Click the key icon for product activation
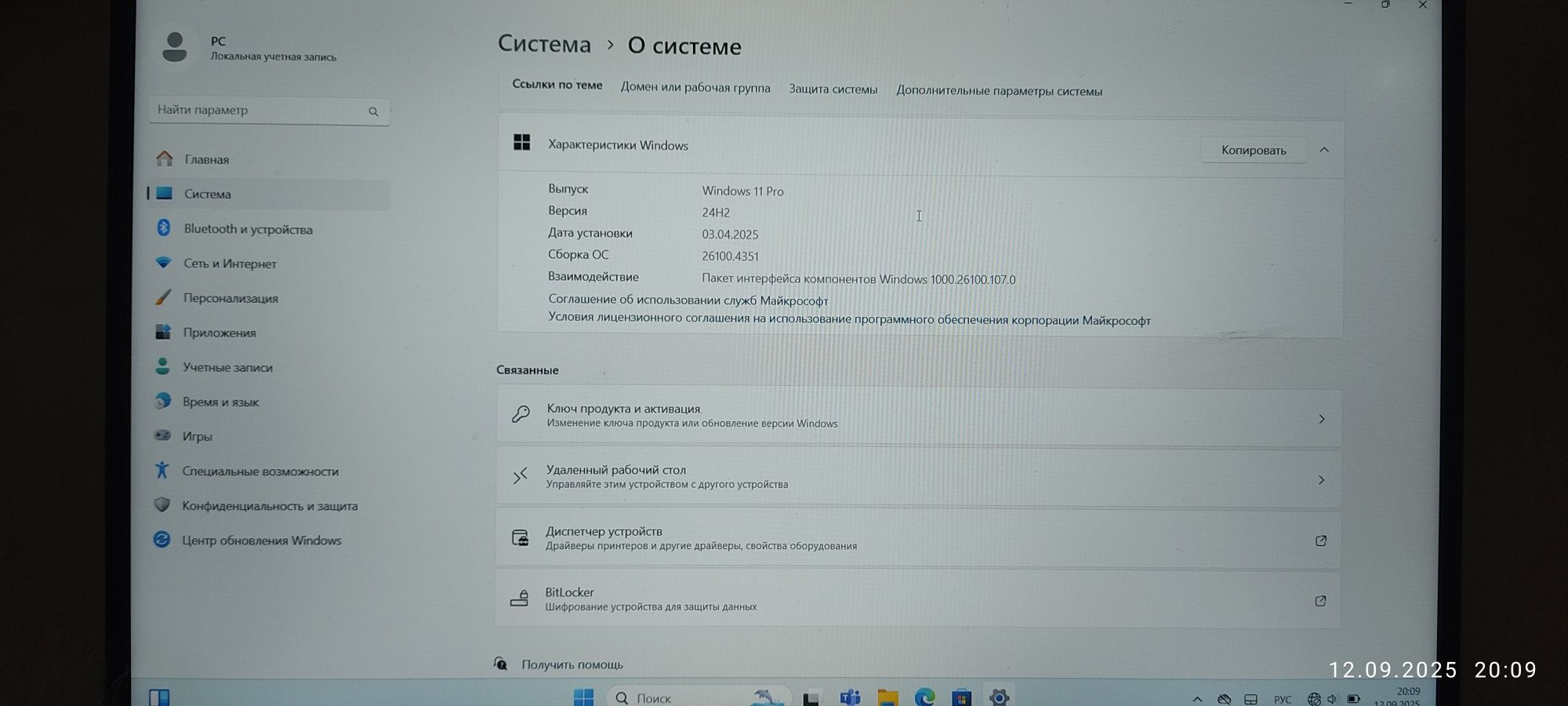This screenshot has width=1568, height=706. click(521, 414)
